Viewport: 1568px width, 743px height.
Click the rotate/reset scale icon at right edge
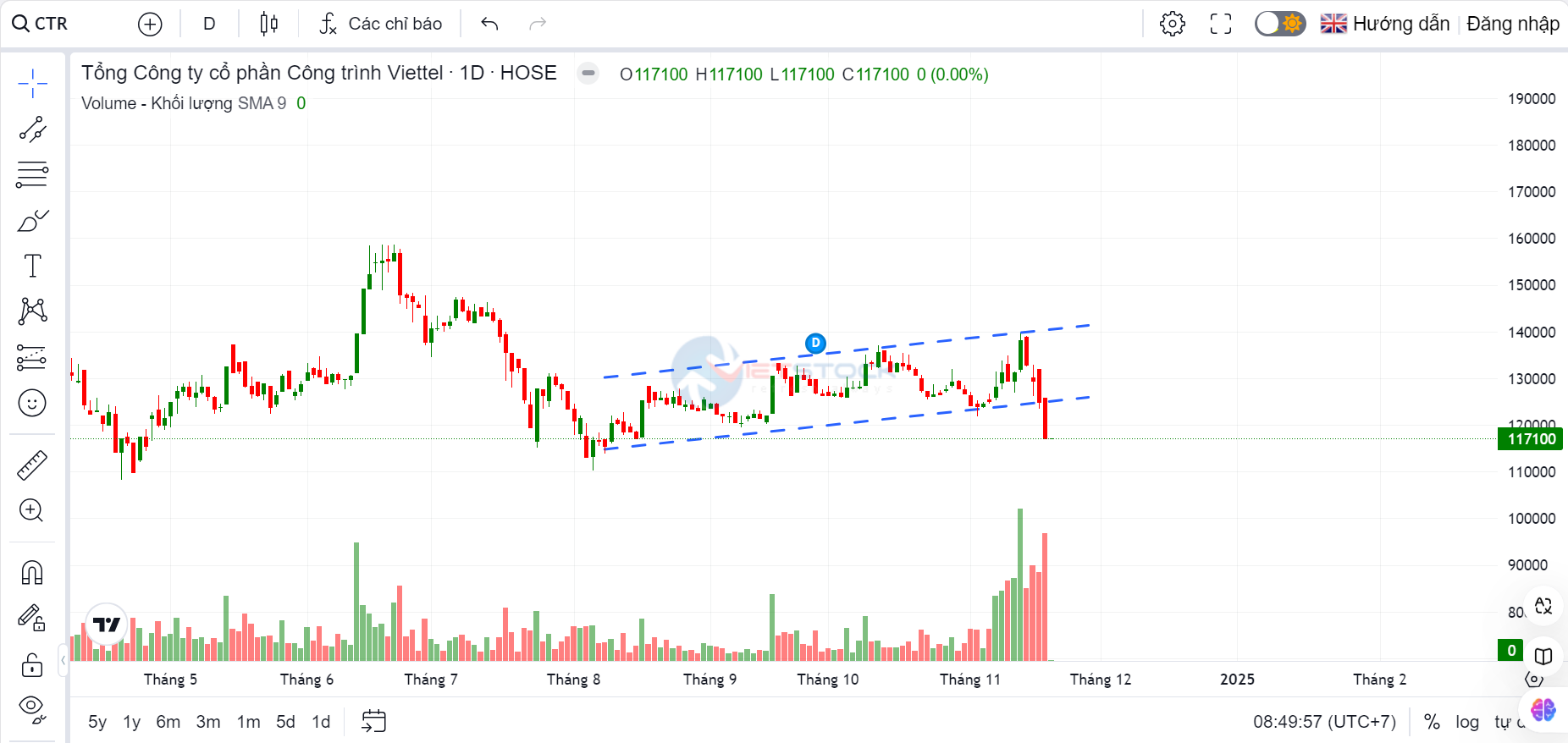[x=1543, y=606]
